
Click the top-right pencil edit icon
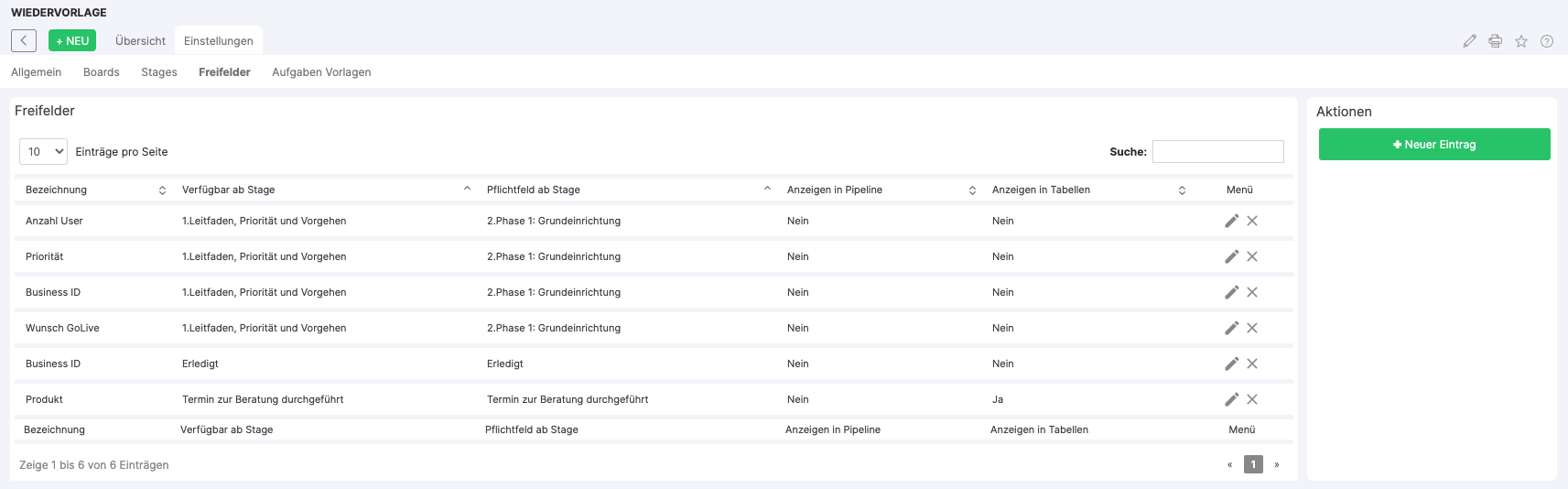1469,41
